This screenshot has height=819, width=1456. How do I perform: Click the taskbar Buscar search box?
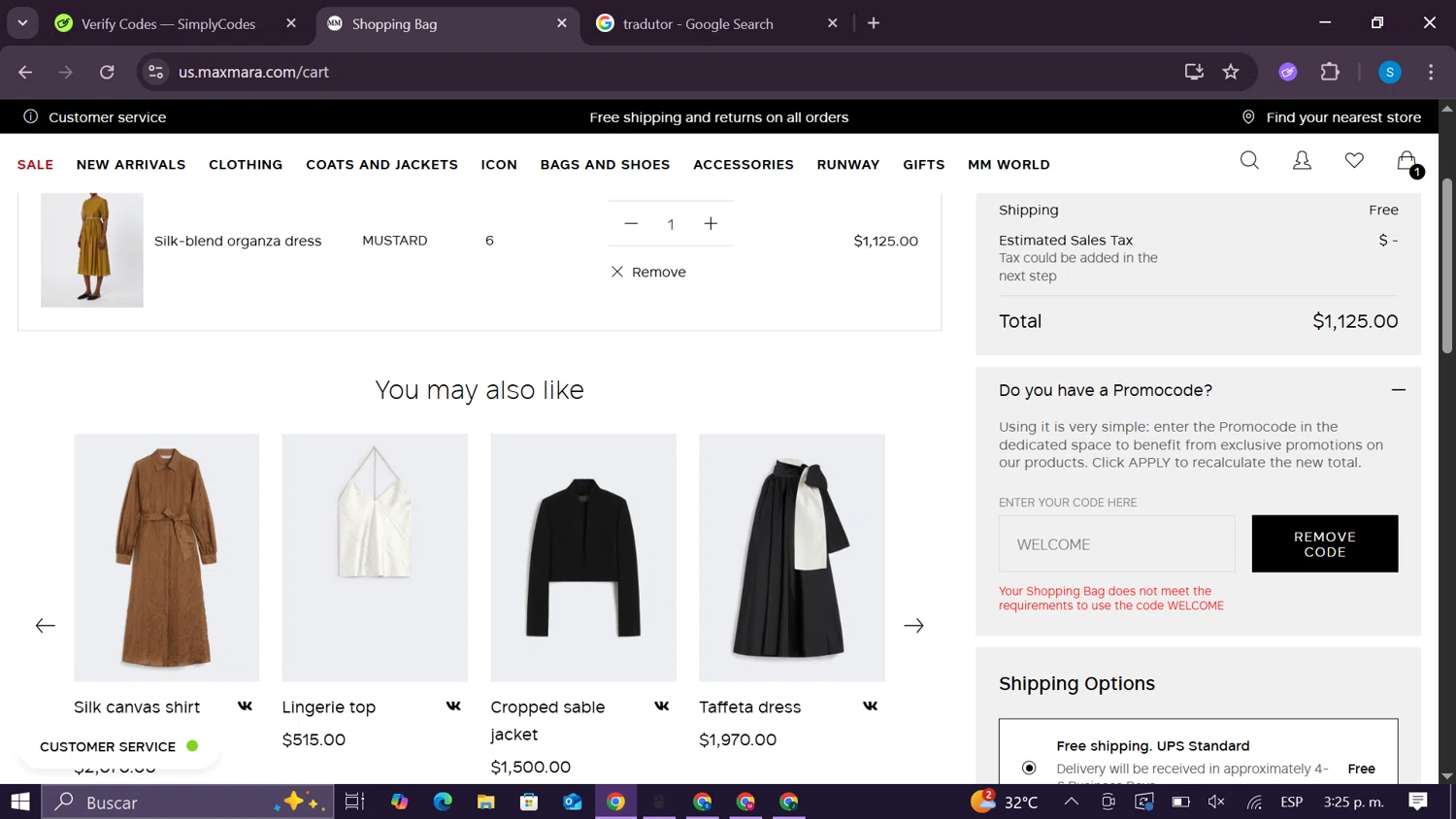pyautogui.click(x=187, y=802)
